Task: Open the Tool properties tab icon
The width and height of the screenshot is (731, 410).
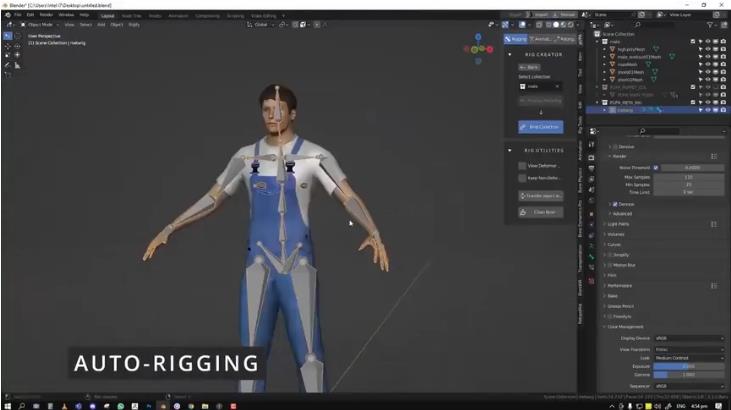Action: 592,145
